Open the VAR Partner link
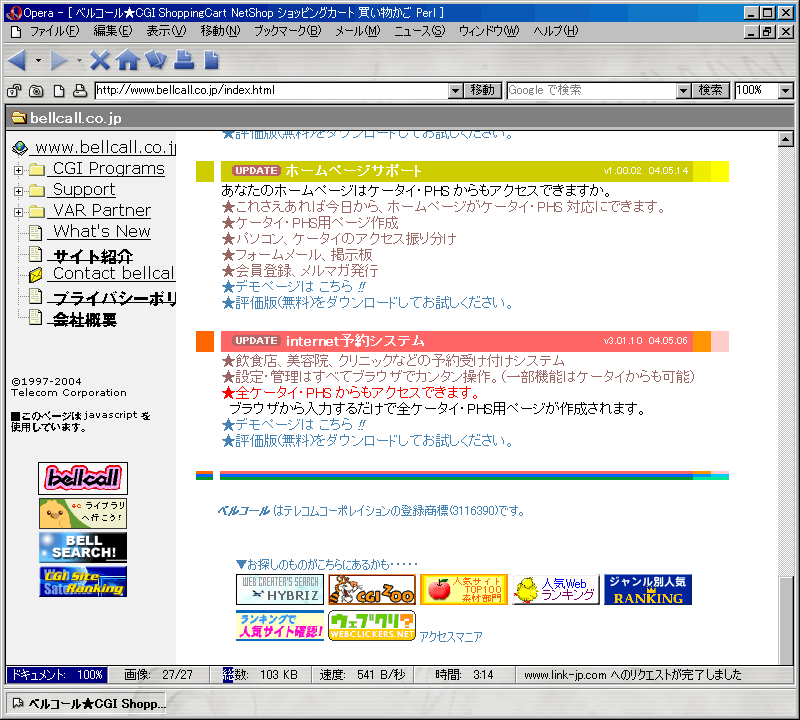The width and height of the screenshot is (800, 720). (102, 210)
